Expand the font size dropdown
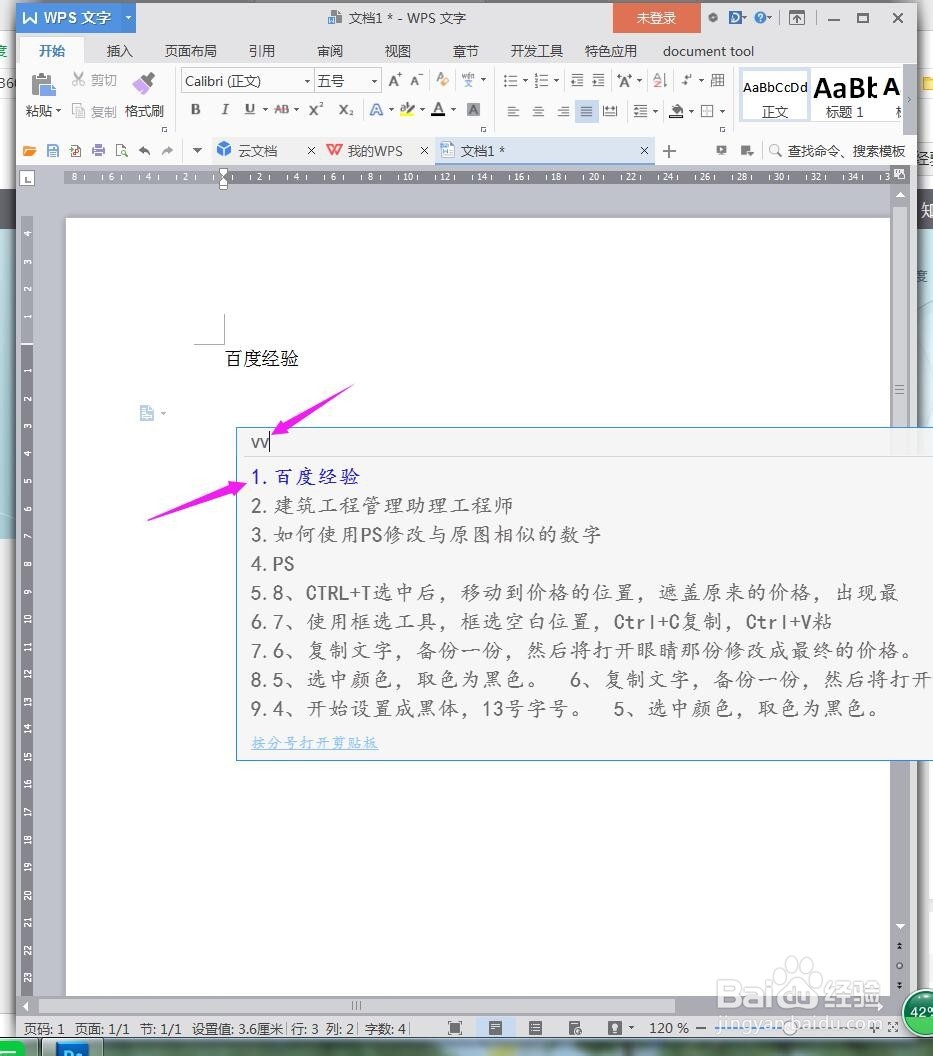Image resolution: width=933 pixels, height=1056 pixels. (x=374, y=80)
